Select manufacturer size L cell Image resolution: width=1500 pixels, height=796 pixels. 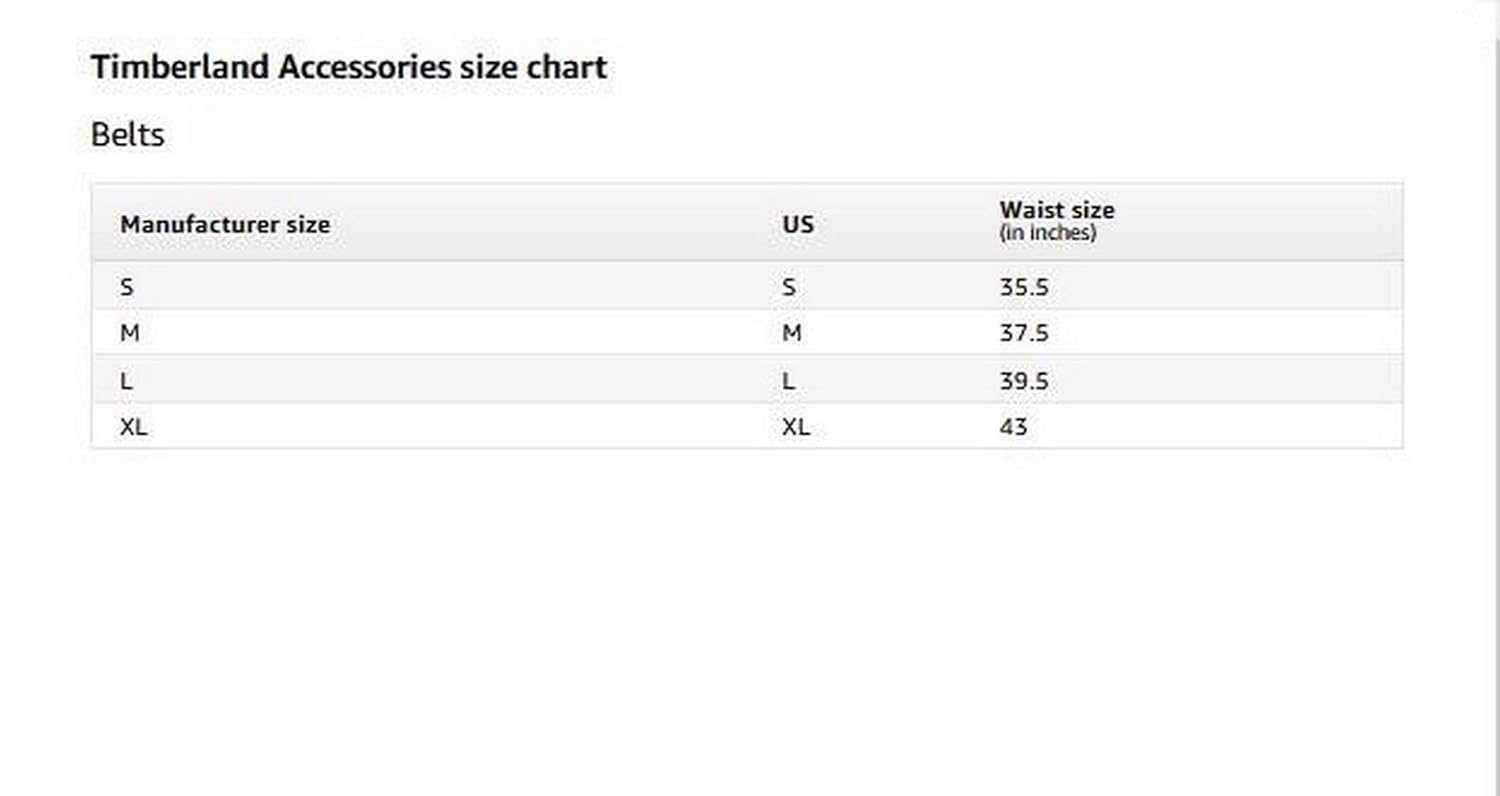click(x=126, y=381)
